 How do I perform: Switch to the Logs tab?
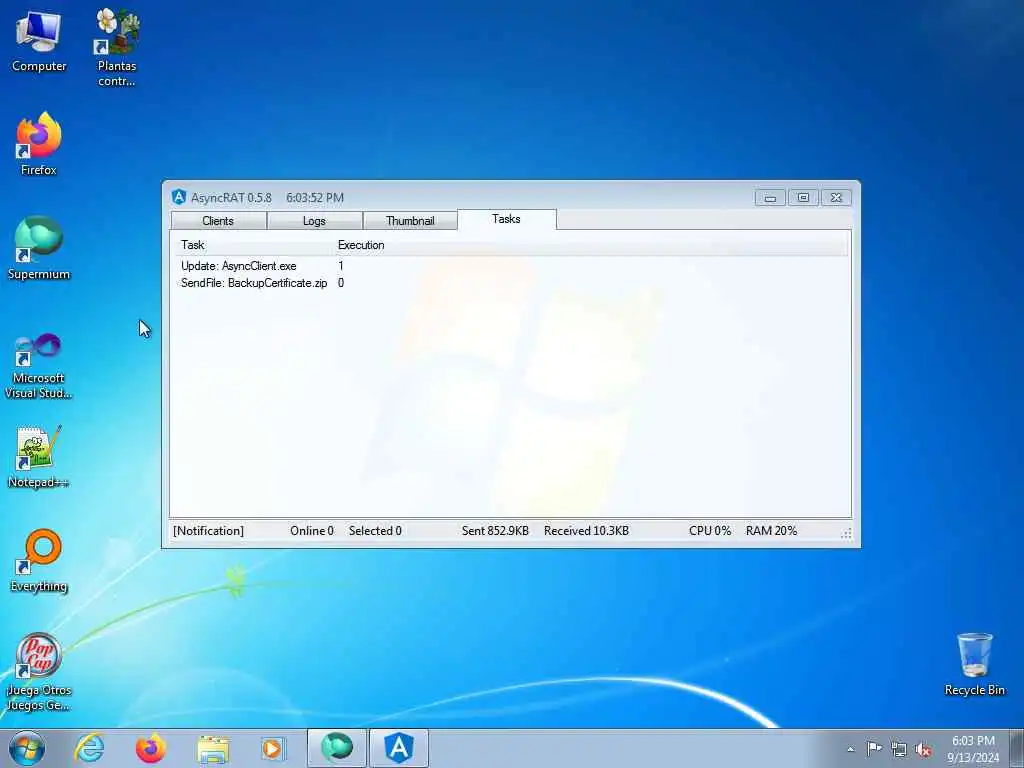point(314,221)
